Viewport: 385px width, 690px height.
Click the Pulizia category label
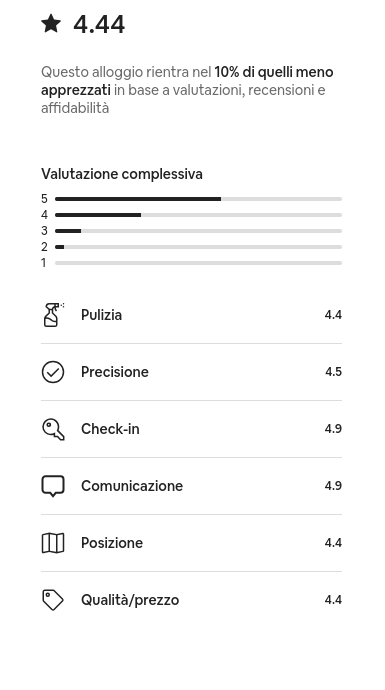pos(101,315)
